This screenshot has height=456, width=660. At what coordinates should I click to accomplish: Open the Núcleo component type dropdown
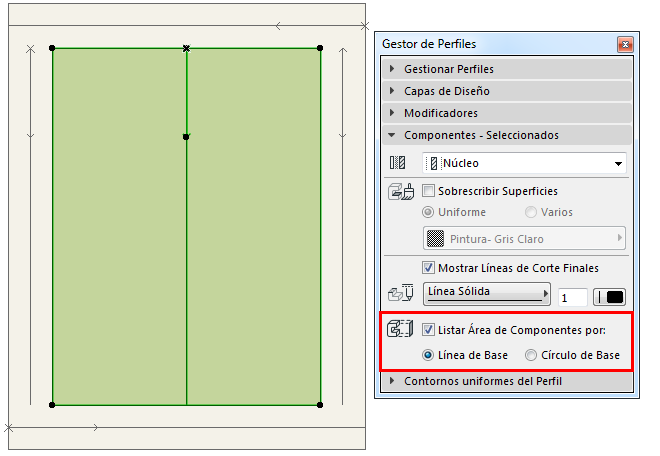[x=524, y=163]
